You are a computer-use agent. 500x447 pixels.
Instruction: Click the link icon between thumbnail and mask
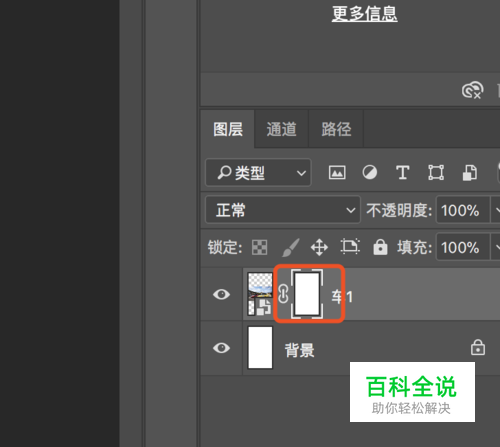pos(283,294)
